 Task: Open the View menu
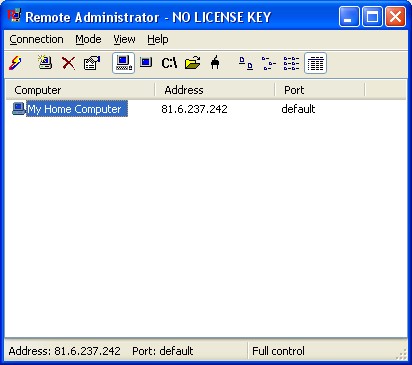tap(124, 39)
